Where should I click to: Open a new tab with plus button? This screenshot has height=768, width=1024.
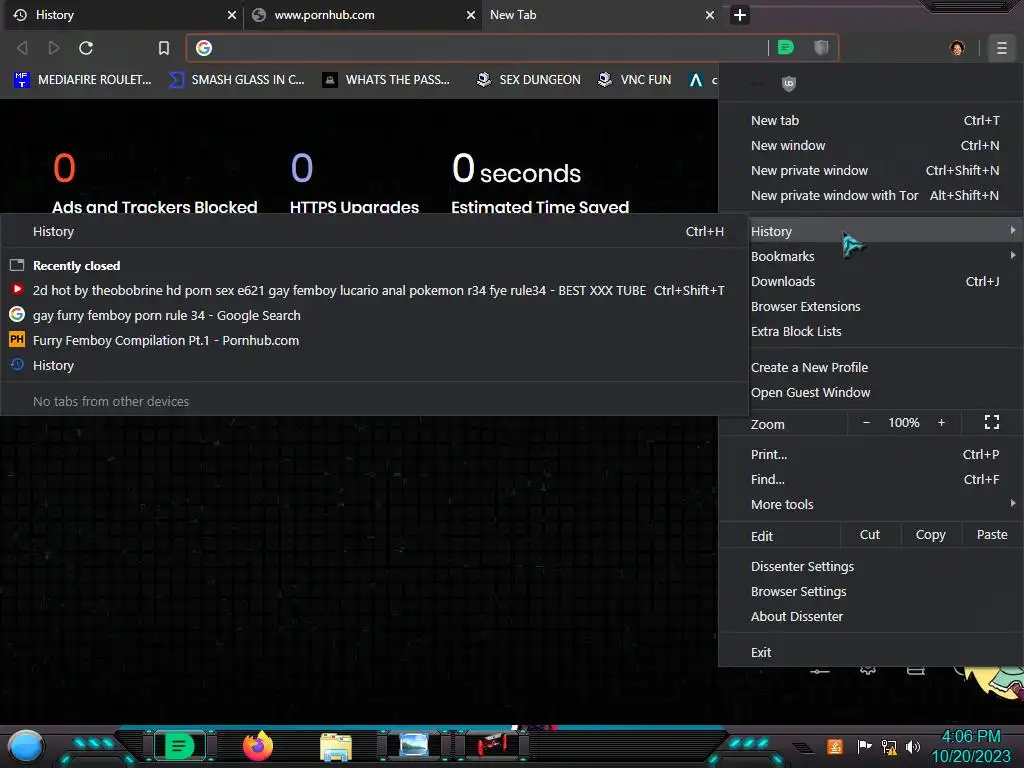[739, 15]
